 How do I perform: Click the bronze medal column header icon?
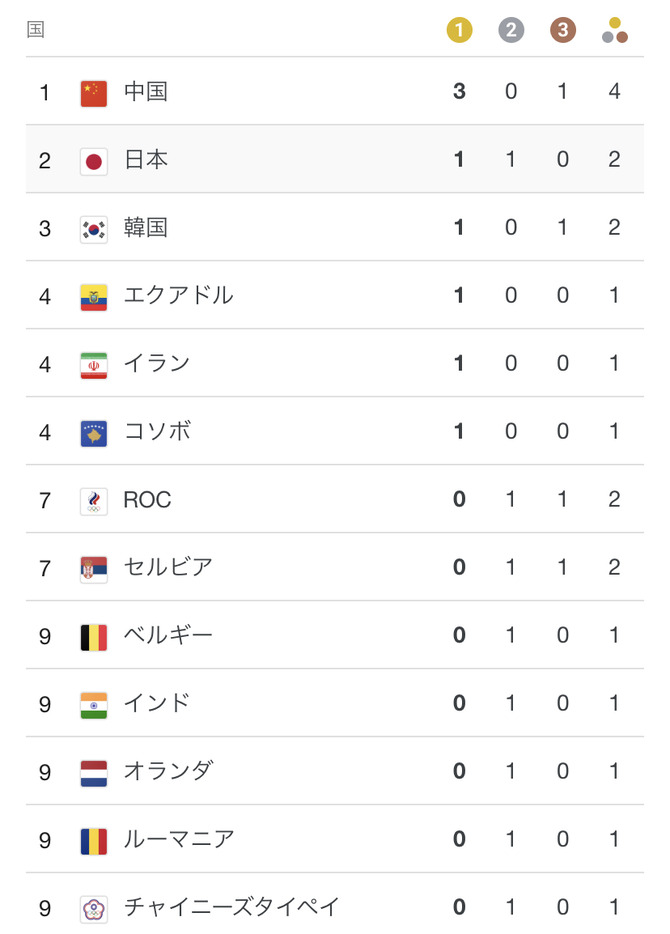(x=563, y=30)
